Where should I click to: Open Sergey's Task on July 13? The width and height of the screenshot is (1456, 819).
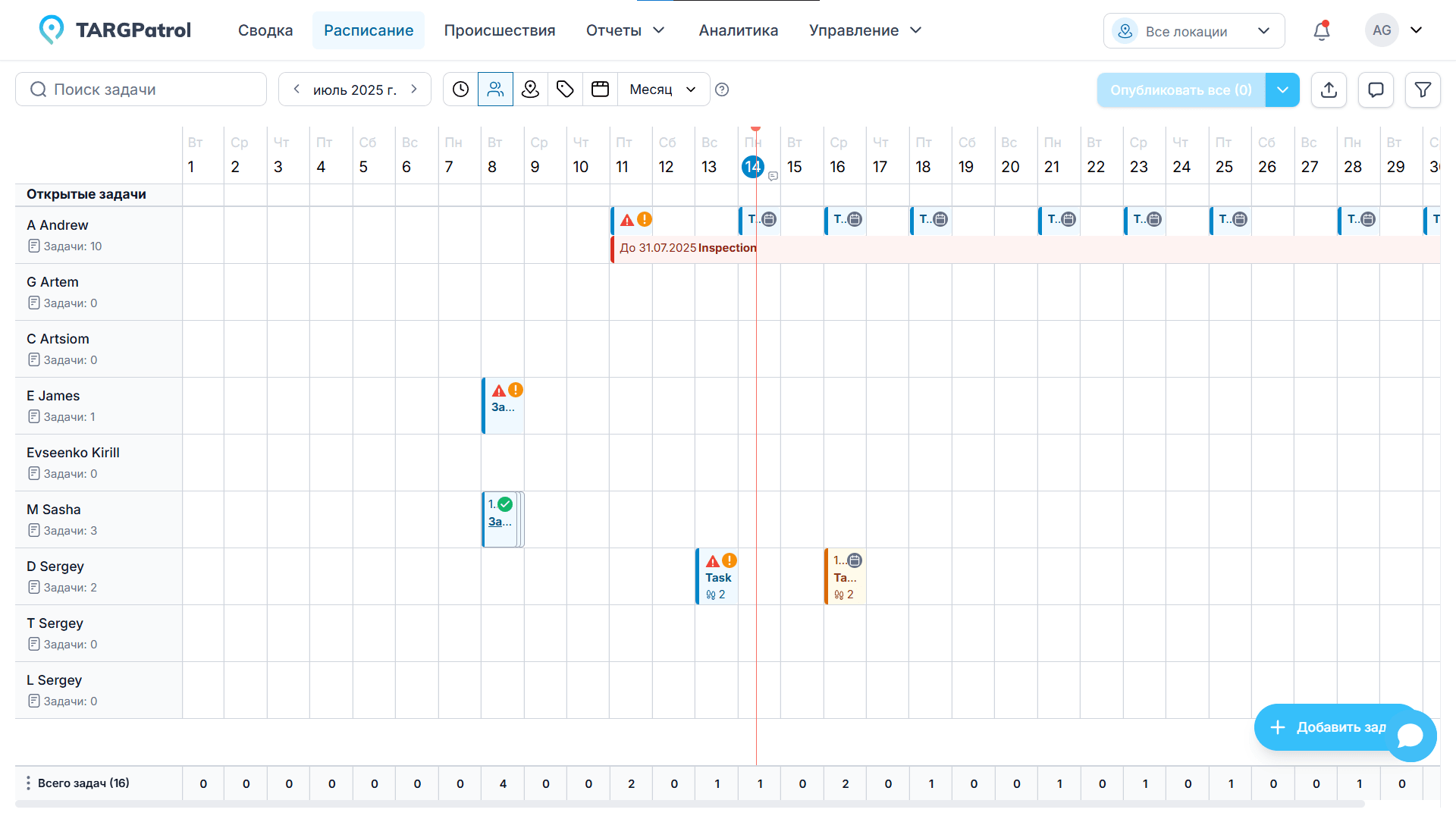[x=717, y=578]
